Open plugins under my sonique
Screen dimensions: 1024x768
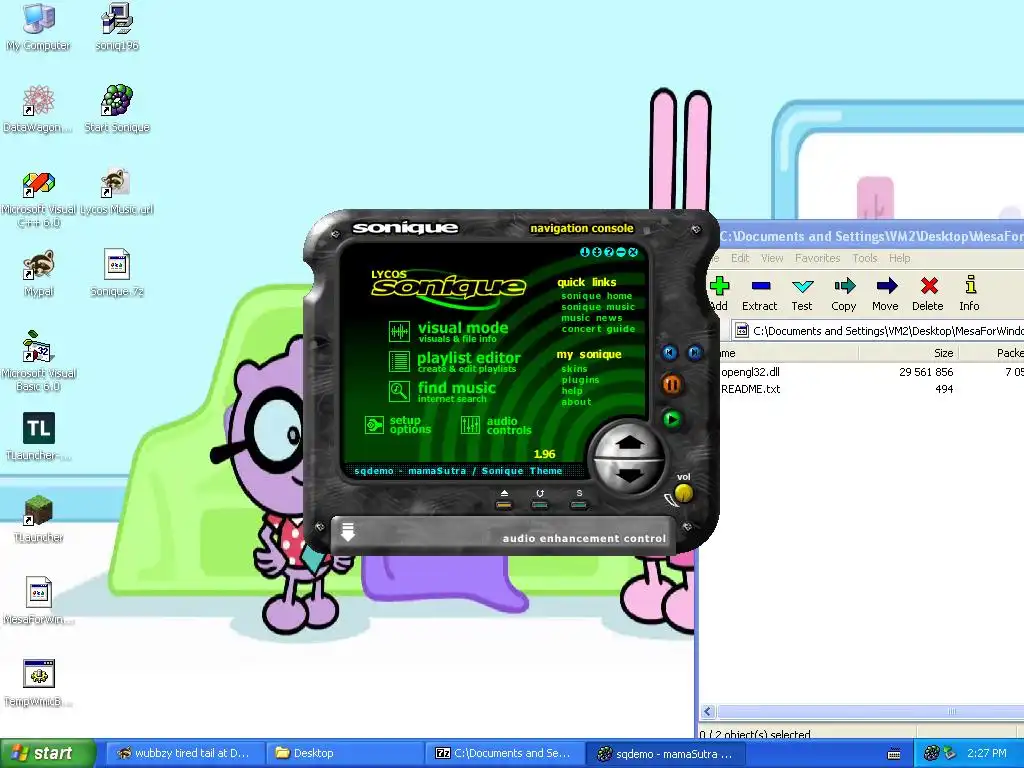coord(580,380)
